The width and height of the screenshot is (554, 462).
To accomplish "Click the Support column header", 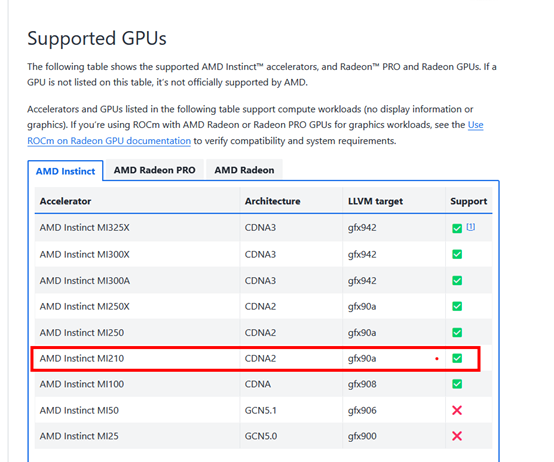I will (x=468, y=201).
